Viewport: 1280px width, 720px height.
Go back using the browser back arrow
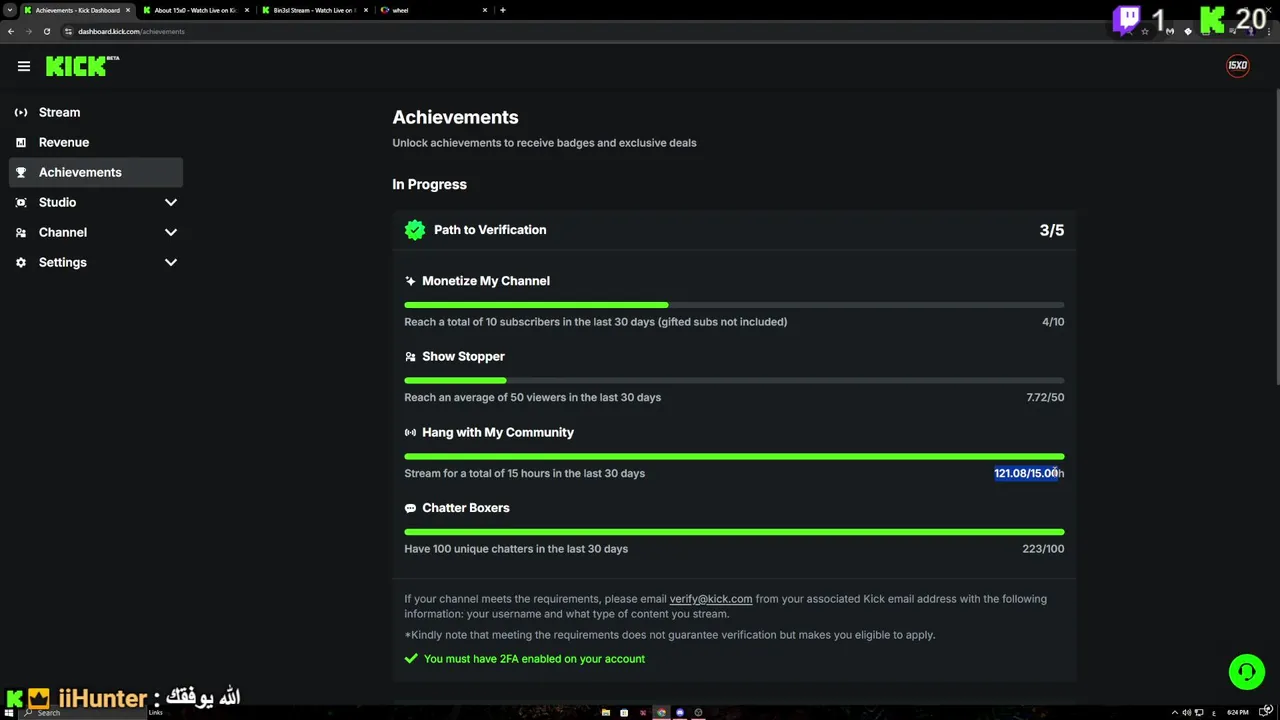click(11, 31)
